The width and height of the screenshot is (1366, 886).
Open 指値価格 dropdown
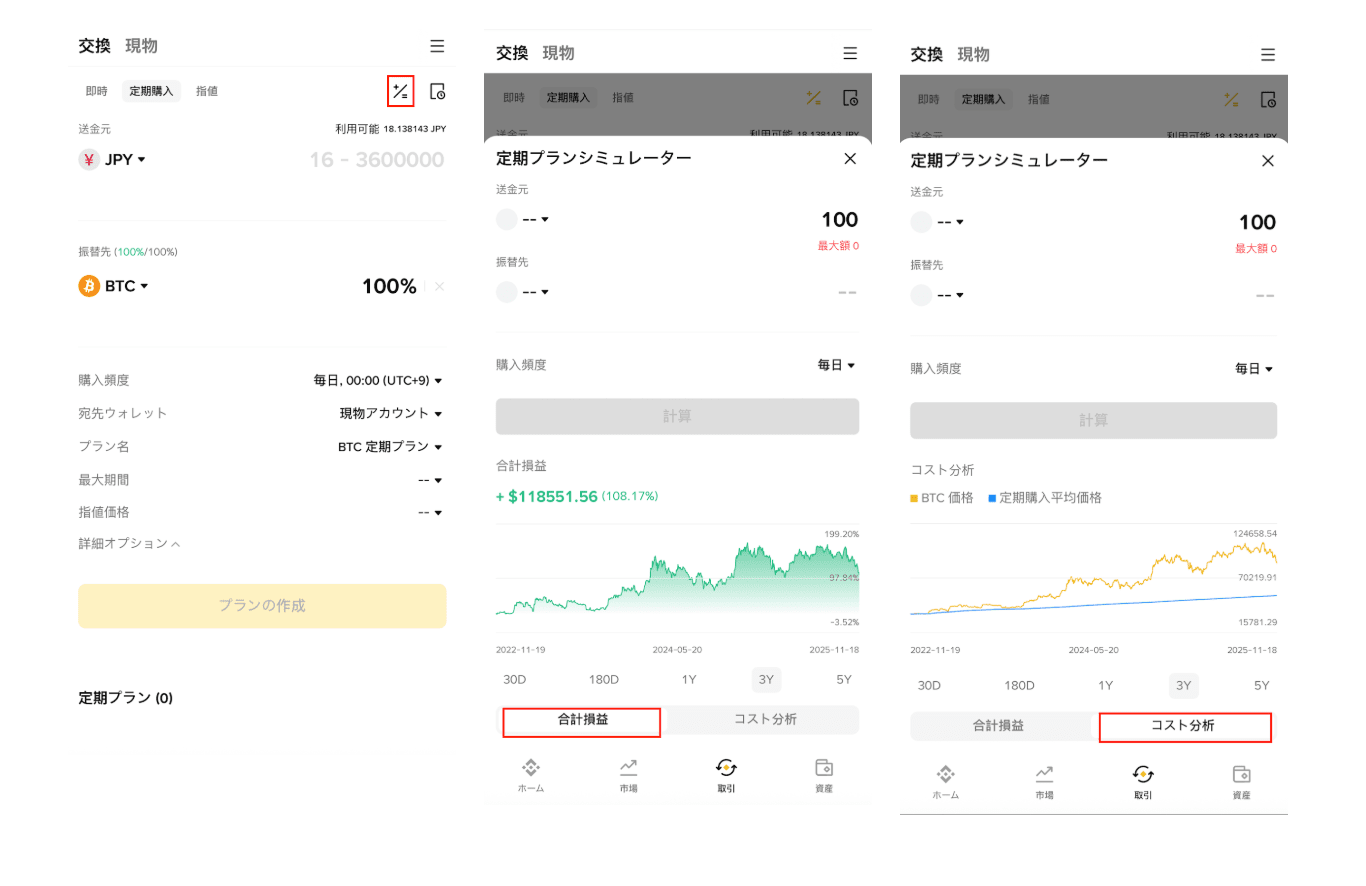[430, 513]
